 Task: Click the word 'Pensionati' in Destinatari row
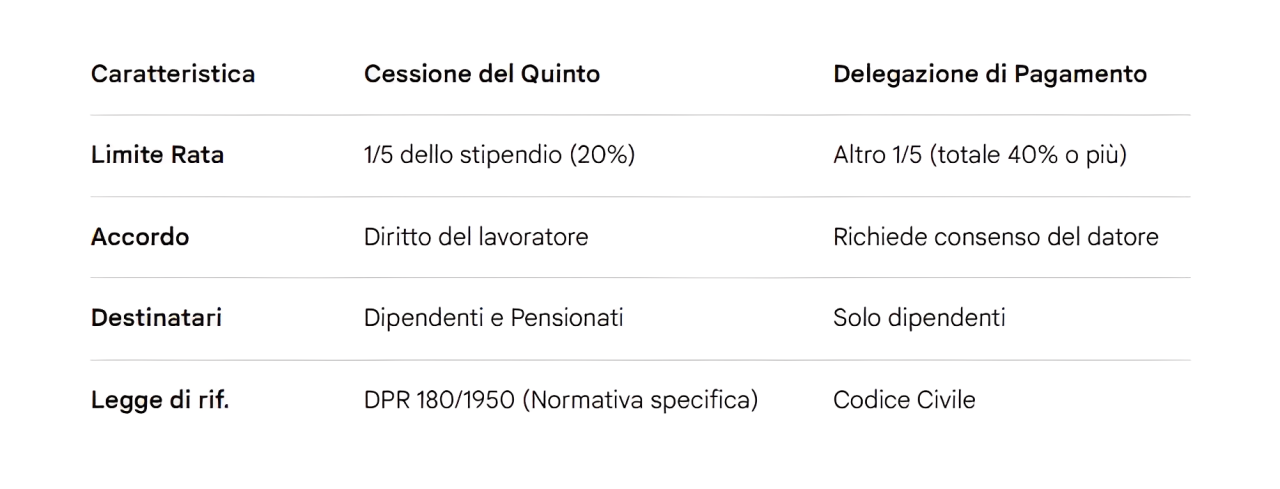(567, 318)
